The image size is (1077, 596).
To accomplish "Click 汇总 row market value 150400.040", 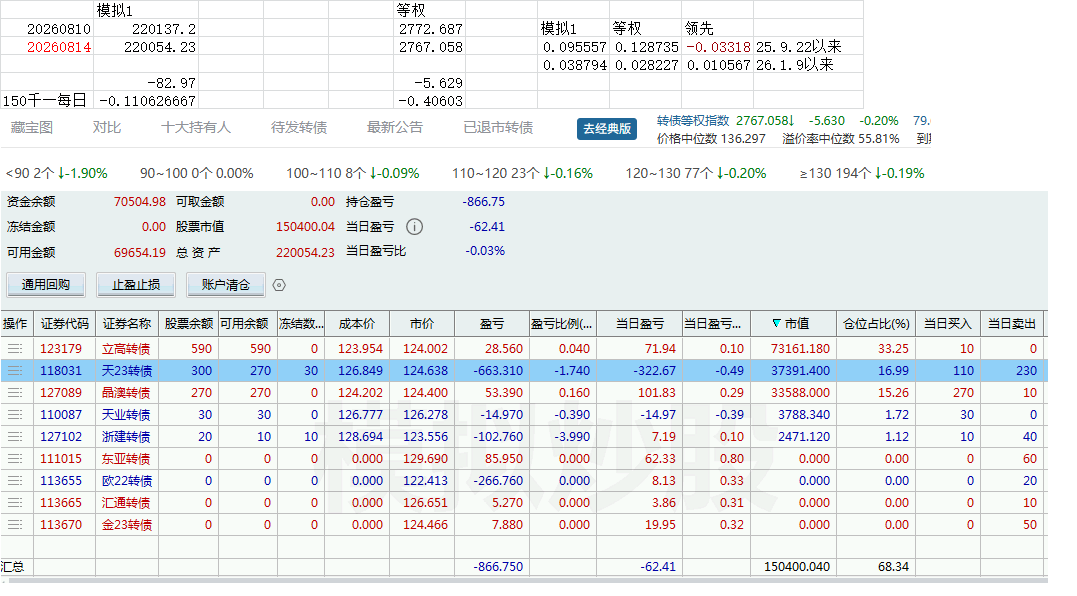I will (x=797, y=567).
